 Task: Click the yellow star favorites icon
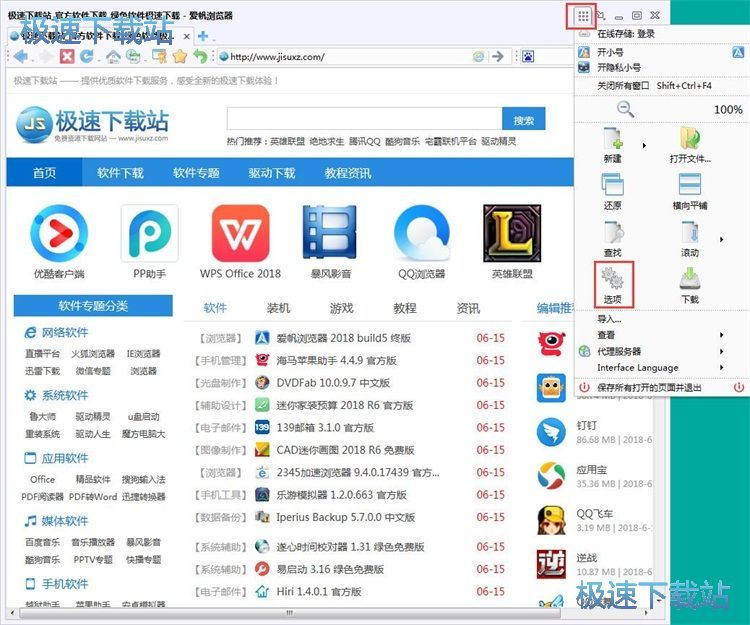(x=180, y=57)
